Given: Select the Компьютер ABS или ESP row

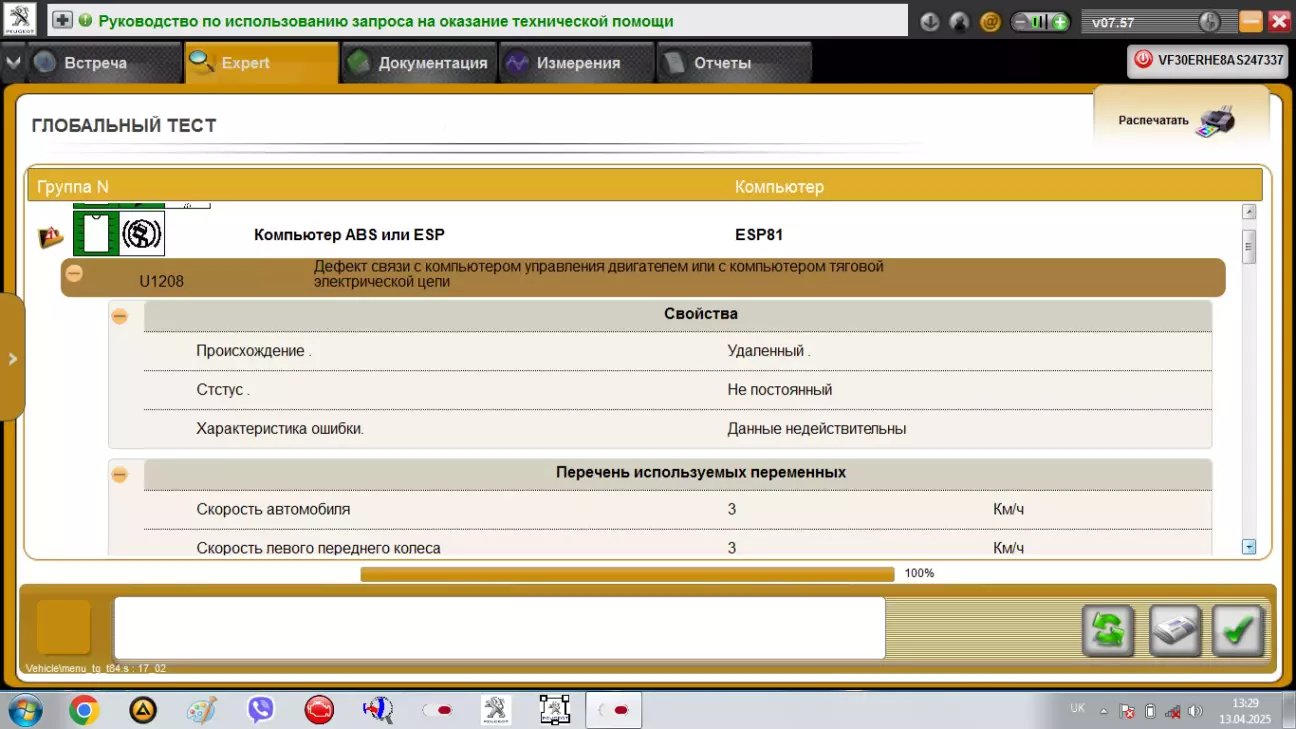Looking at the screenshot, I should [x=349, y=235].
